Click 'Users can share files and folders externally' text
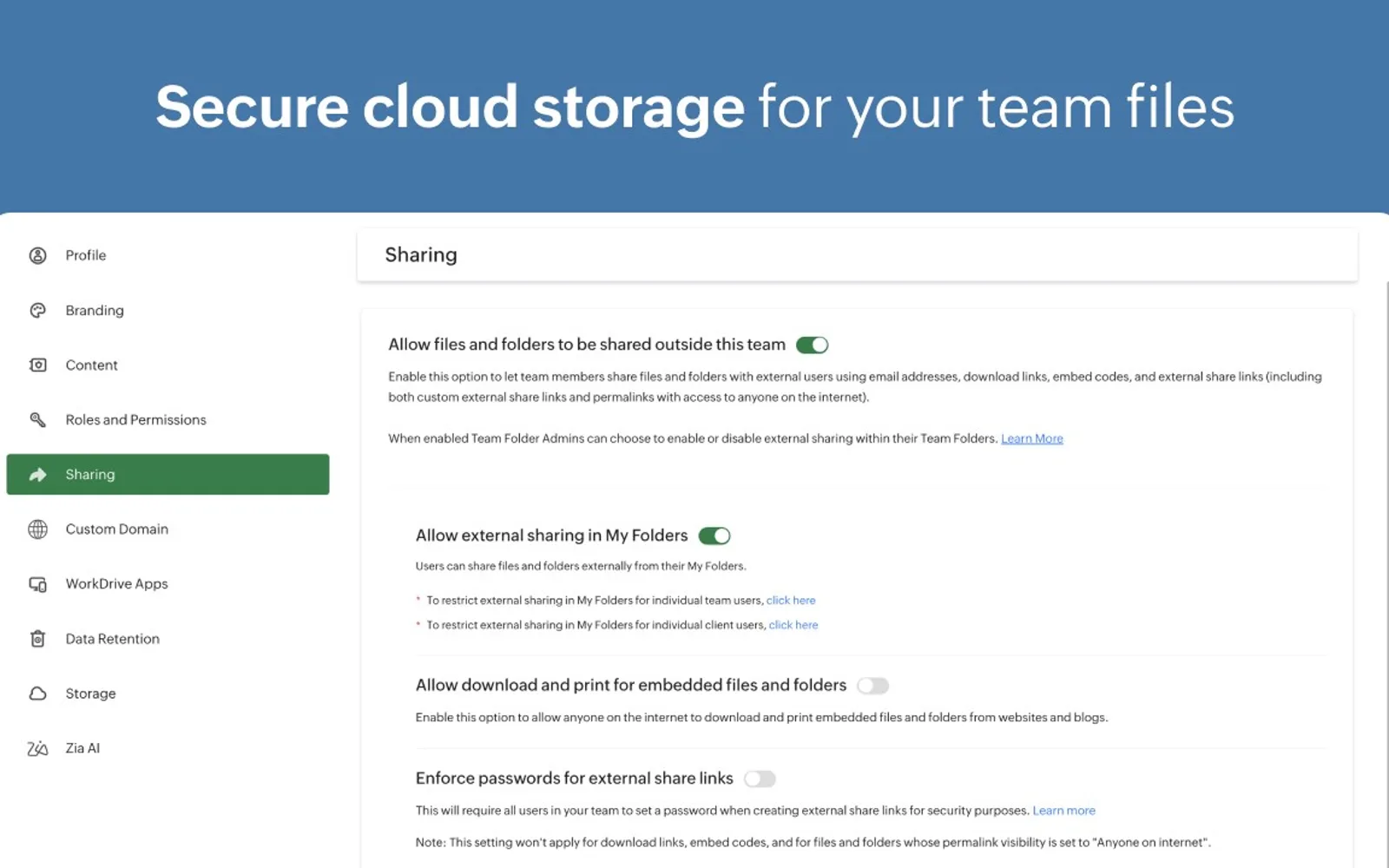 coord(581,566)
